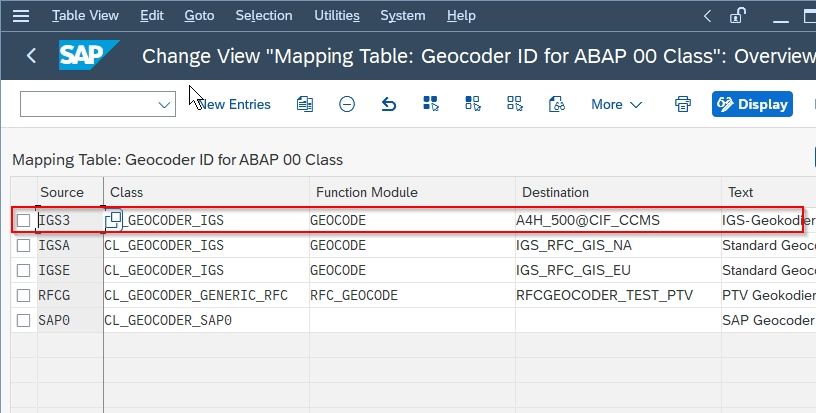The image size is (816, 413).
Task: Click the Select All icon
Action: point(431,104)
